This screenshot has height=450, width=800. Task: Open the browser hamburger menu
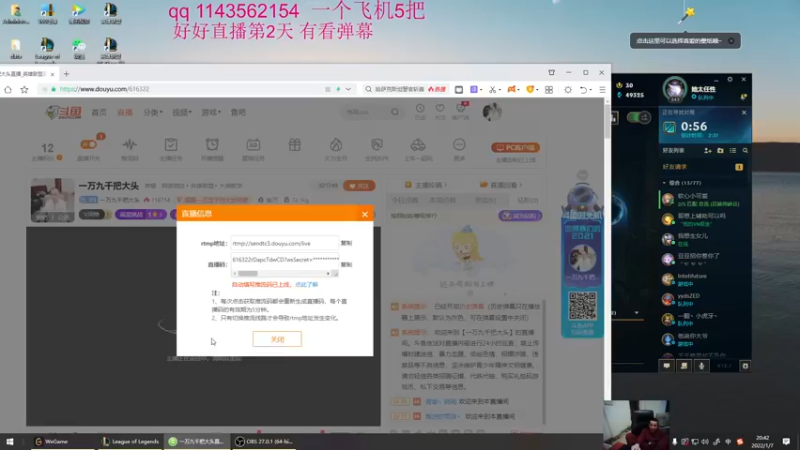click(x=602, y=89)
